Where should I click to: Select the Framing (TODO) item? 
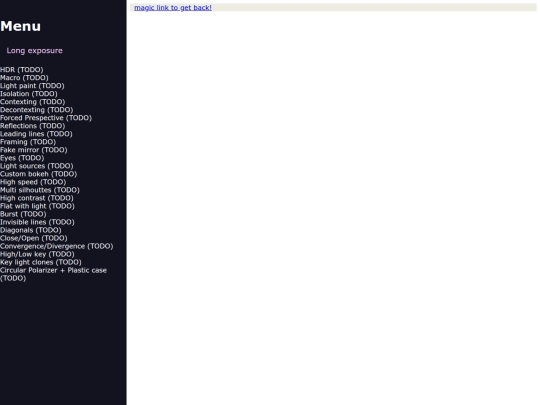pos(28,142)
